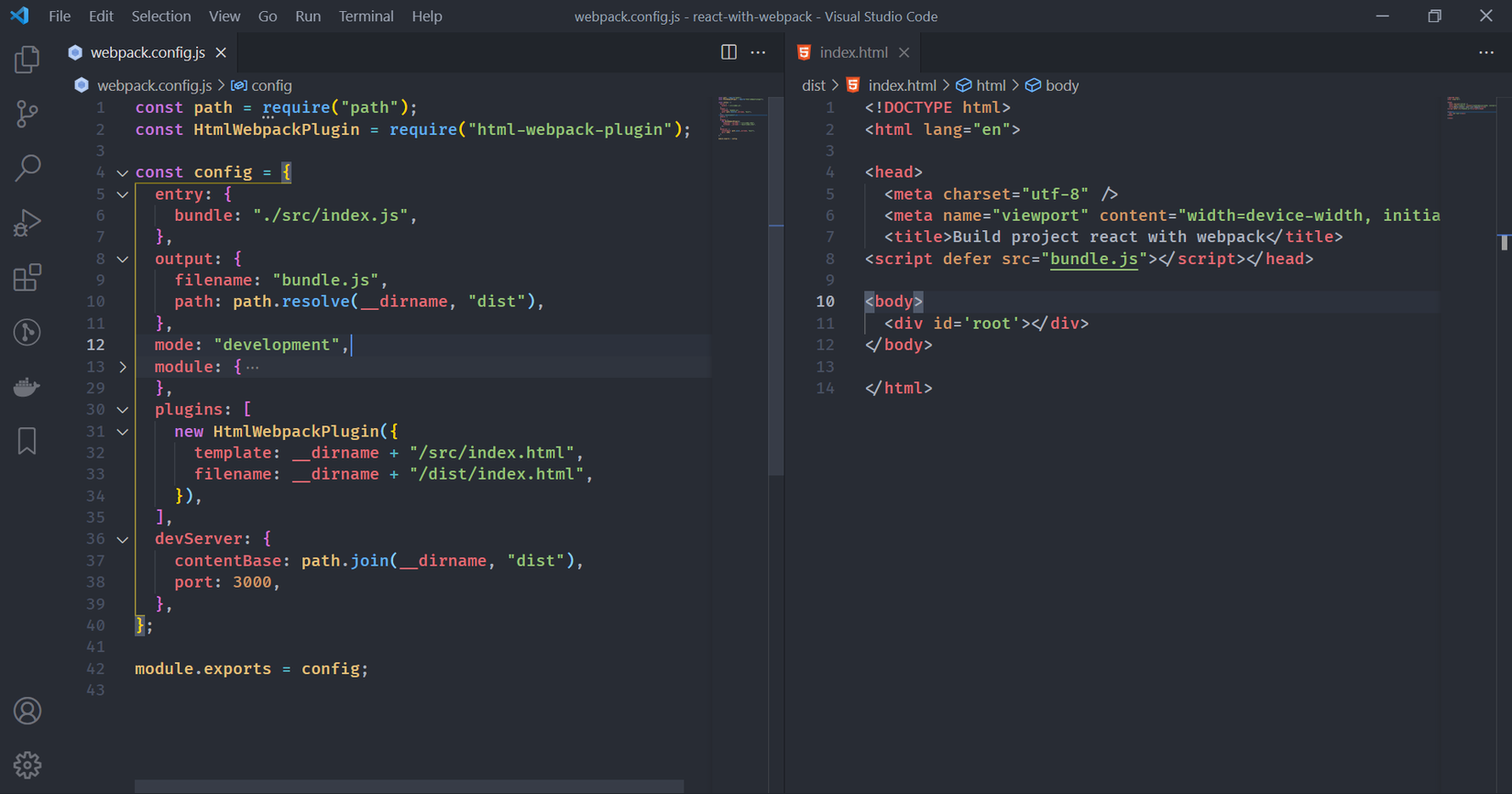This screenshot has width=1512, height=794.
Task: Click the horizontal scrollbar in left editor
Action: pos(409,786)
